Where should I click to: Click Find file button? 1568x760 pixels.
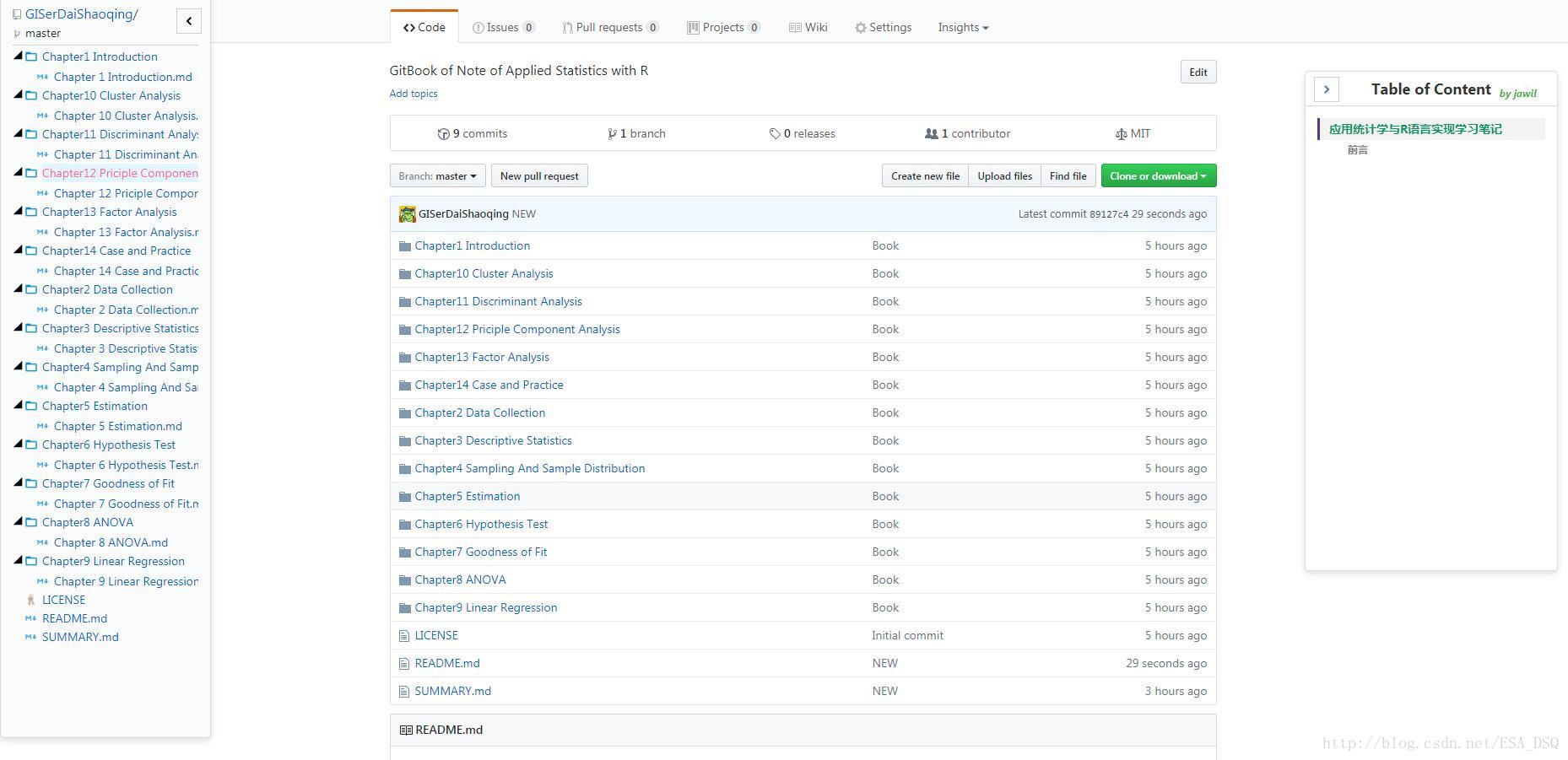click(1068, 176)
